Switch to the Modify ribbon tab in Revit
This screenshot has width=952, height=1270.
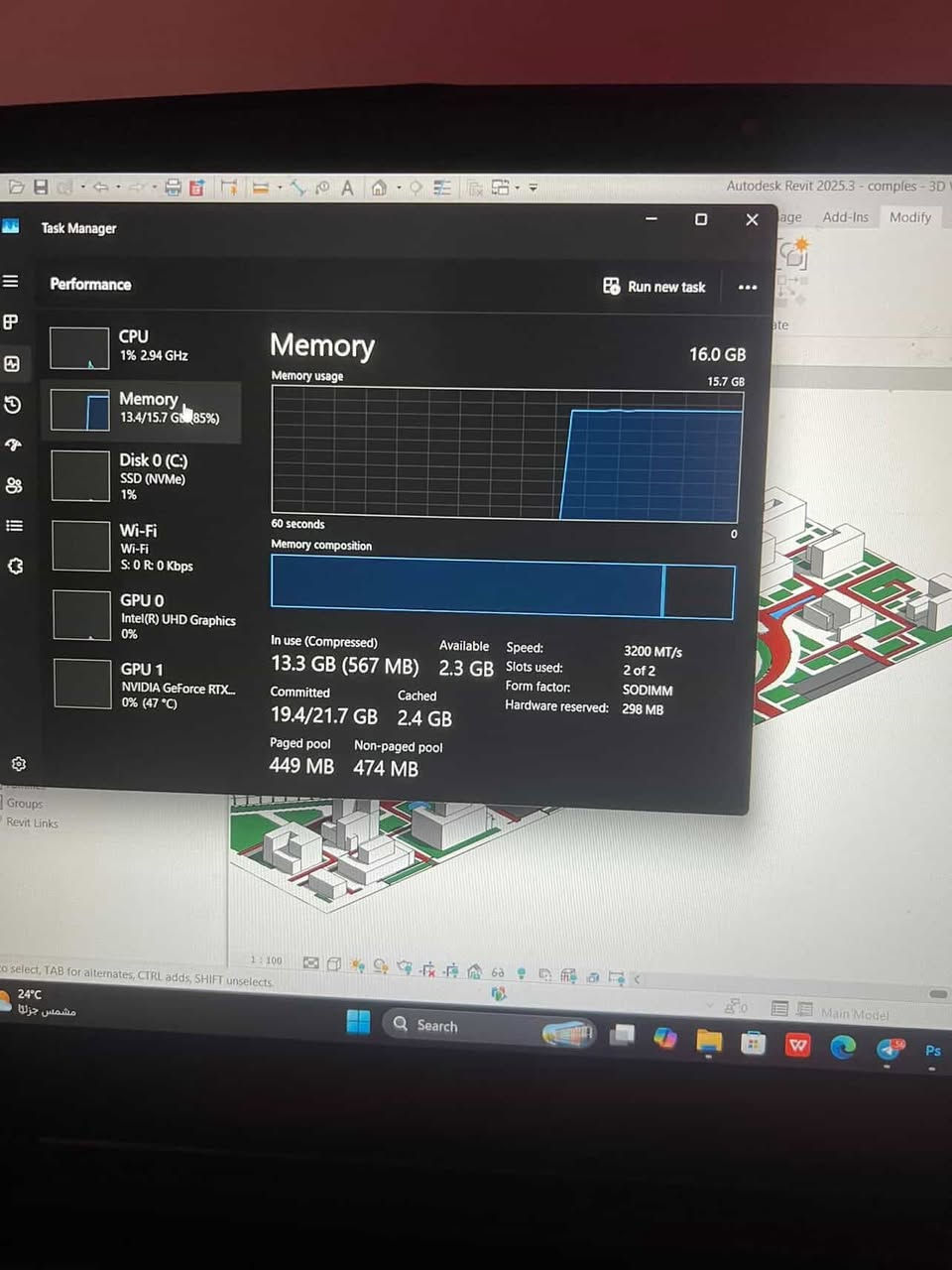[909, 217]
